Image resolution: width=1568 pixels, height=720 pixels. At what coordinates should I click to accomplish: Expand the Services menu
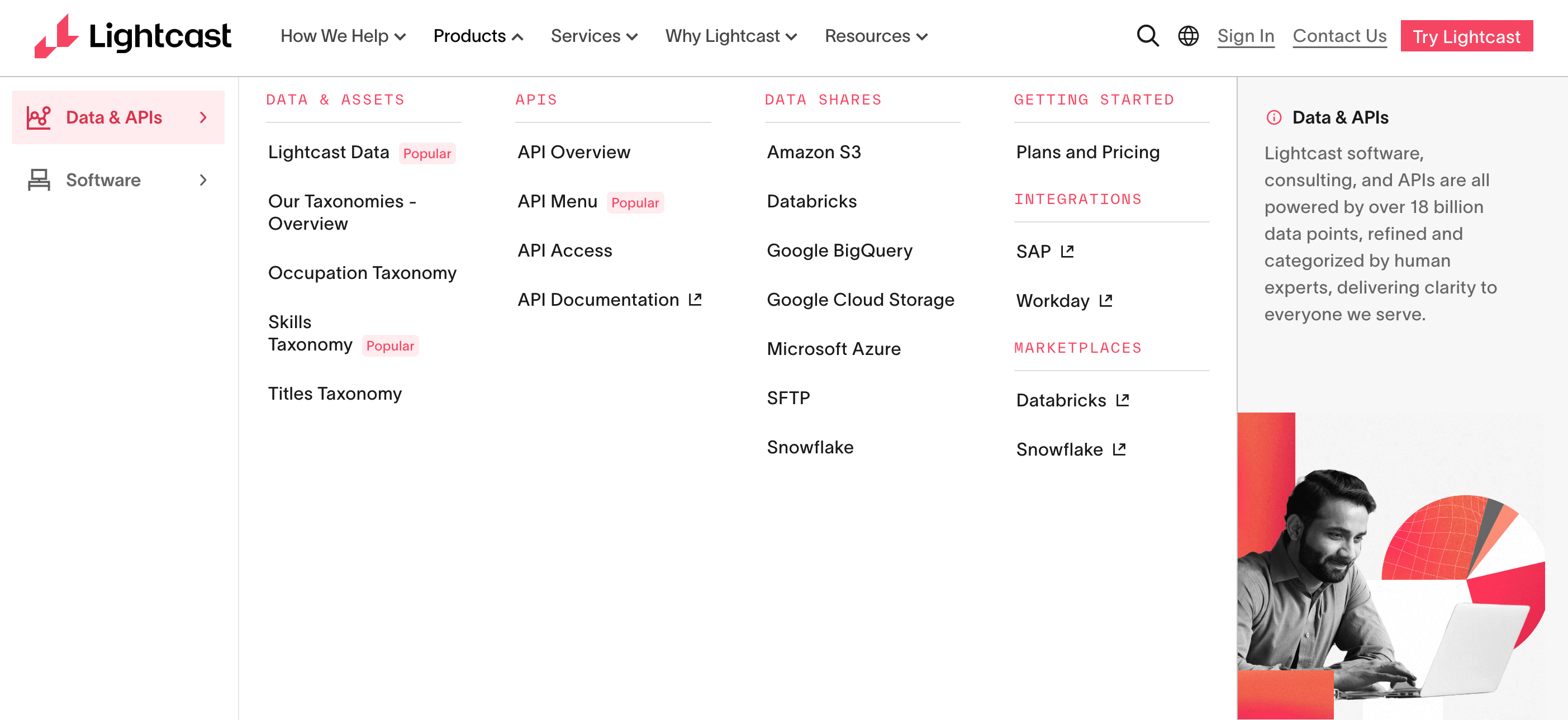click(x=594, y=36)
